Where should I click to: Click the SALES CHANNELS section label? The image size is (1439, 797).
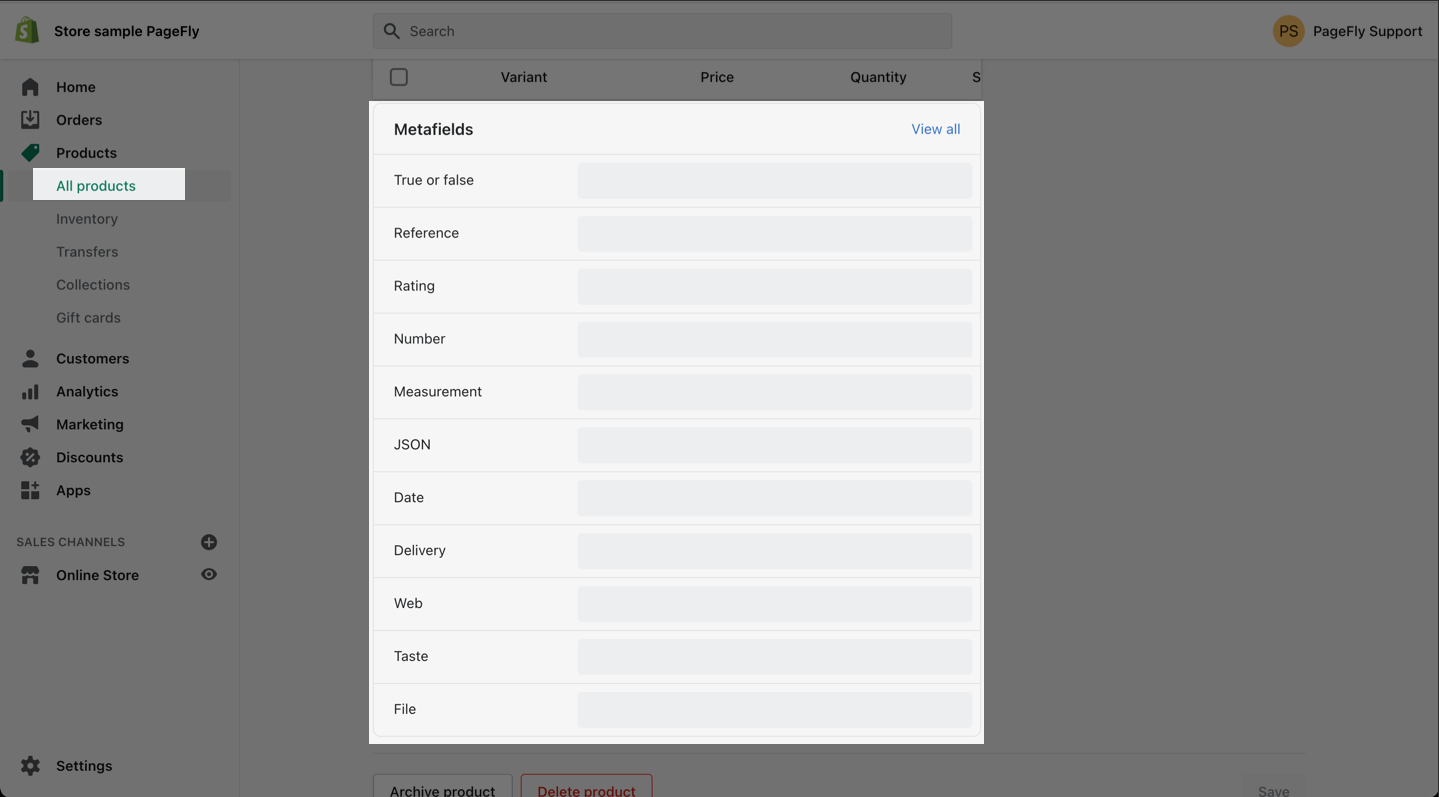[x=71, y=542]
